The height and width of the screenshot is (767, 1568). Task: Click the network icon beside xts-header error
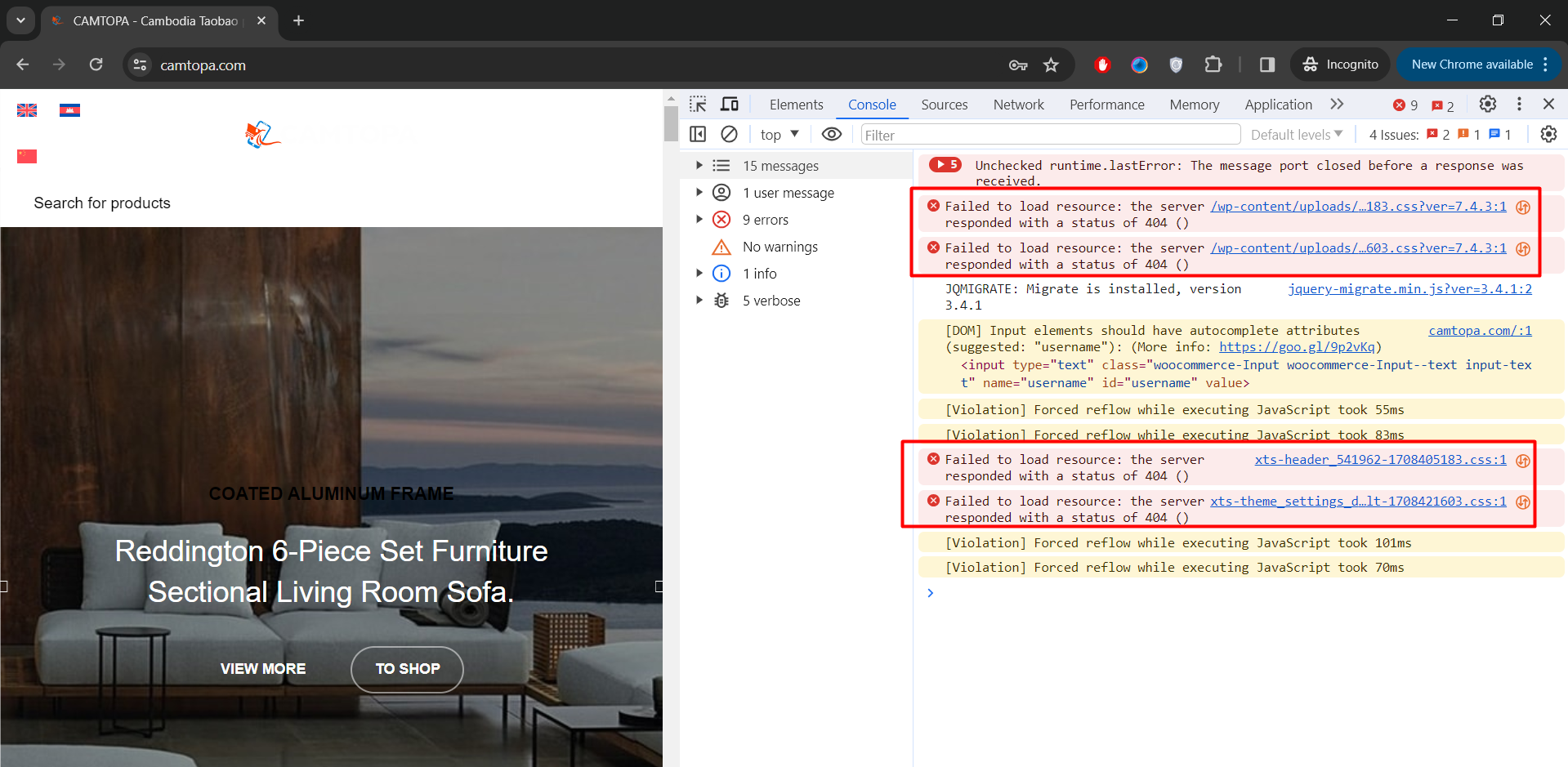pos(1523,461)
